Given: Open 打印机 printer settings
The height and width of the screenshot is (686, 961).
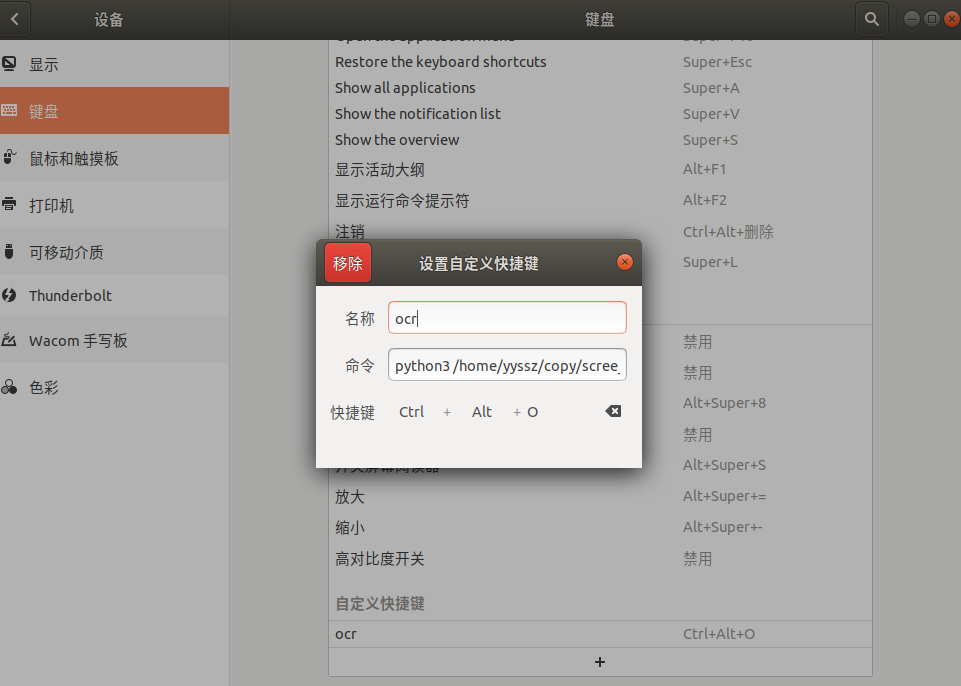Looking at the screenshot, I should click(x=51, y=205).
